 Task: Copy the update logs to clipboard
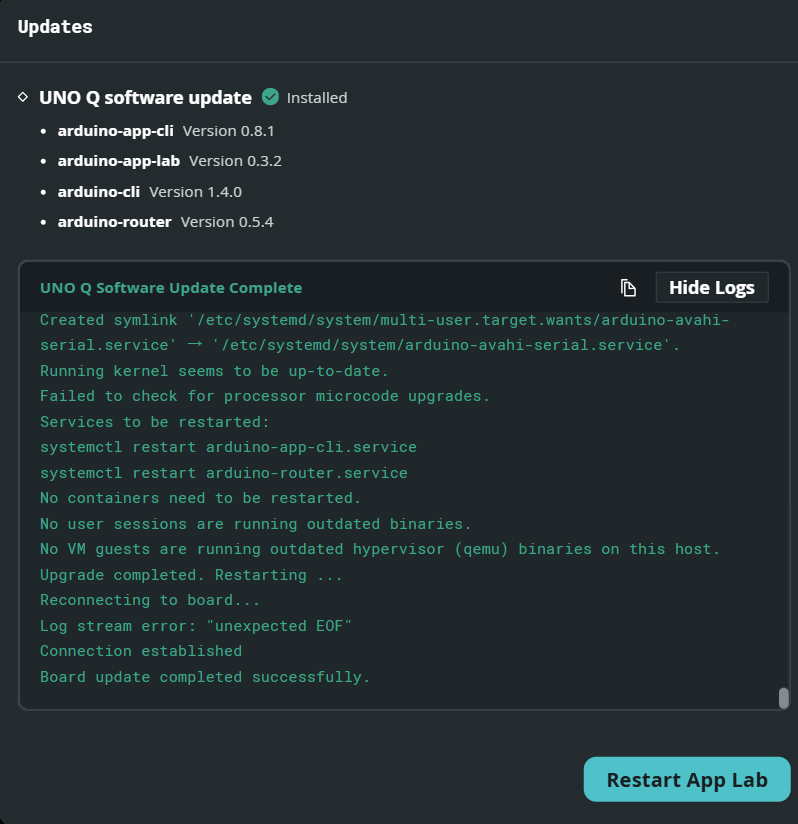coord(628,288)
